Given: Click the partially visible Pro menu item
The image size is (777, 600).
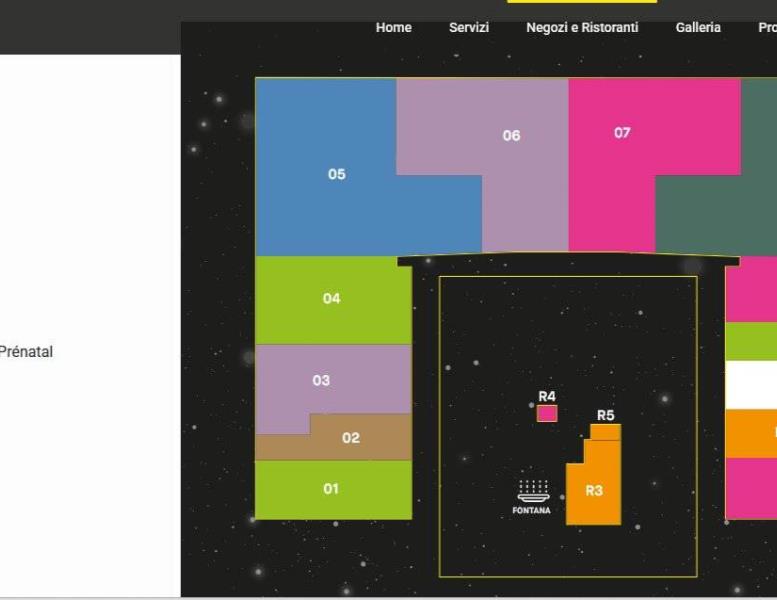Looking at the screenshot, I should 767,28.
